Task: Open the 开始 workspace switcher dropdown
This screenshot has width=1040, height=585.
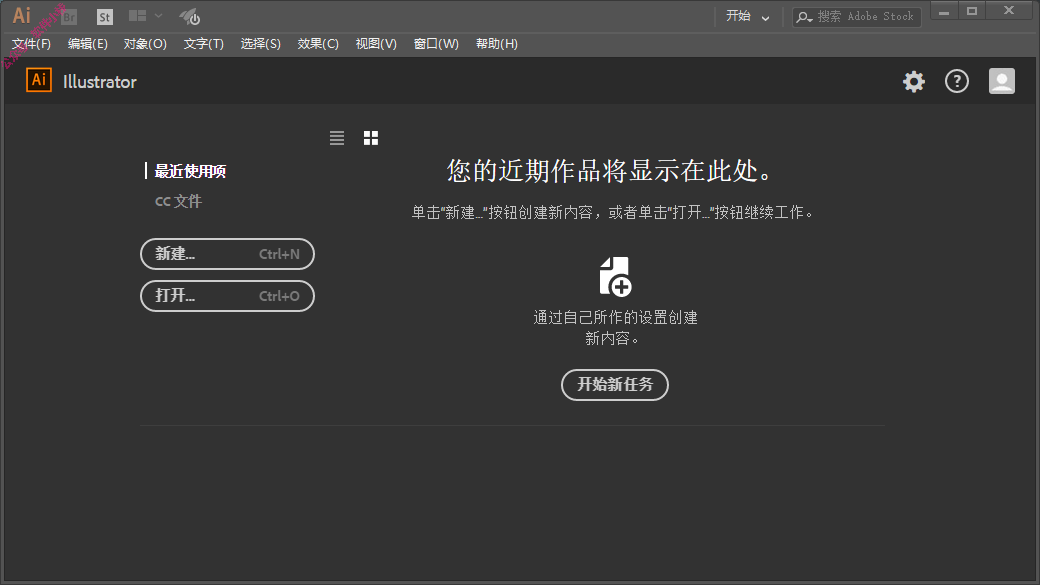Action: tap(748, 17)
